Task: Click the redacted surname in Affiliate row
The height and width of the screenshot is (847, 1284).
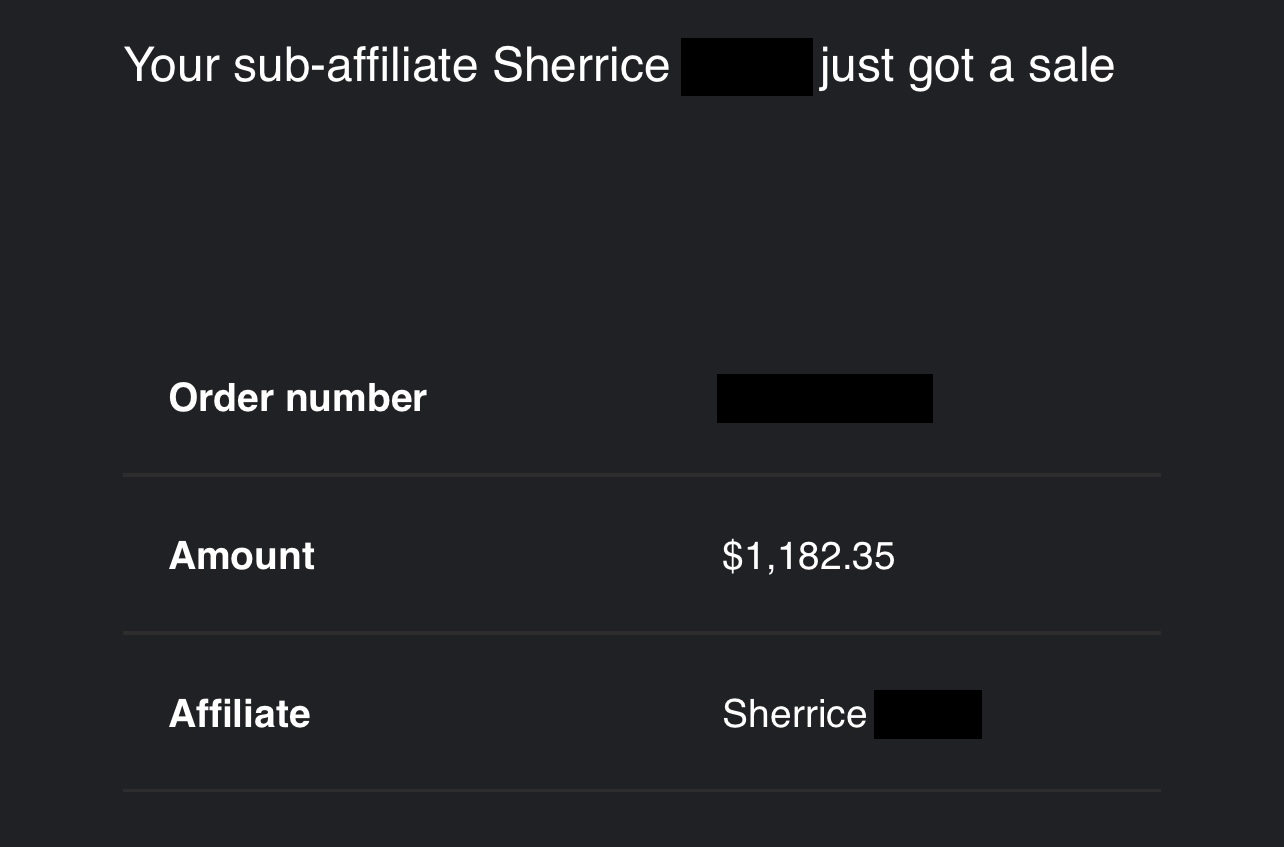Action: tap(927, 714)
